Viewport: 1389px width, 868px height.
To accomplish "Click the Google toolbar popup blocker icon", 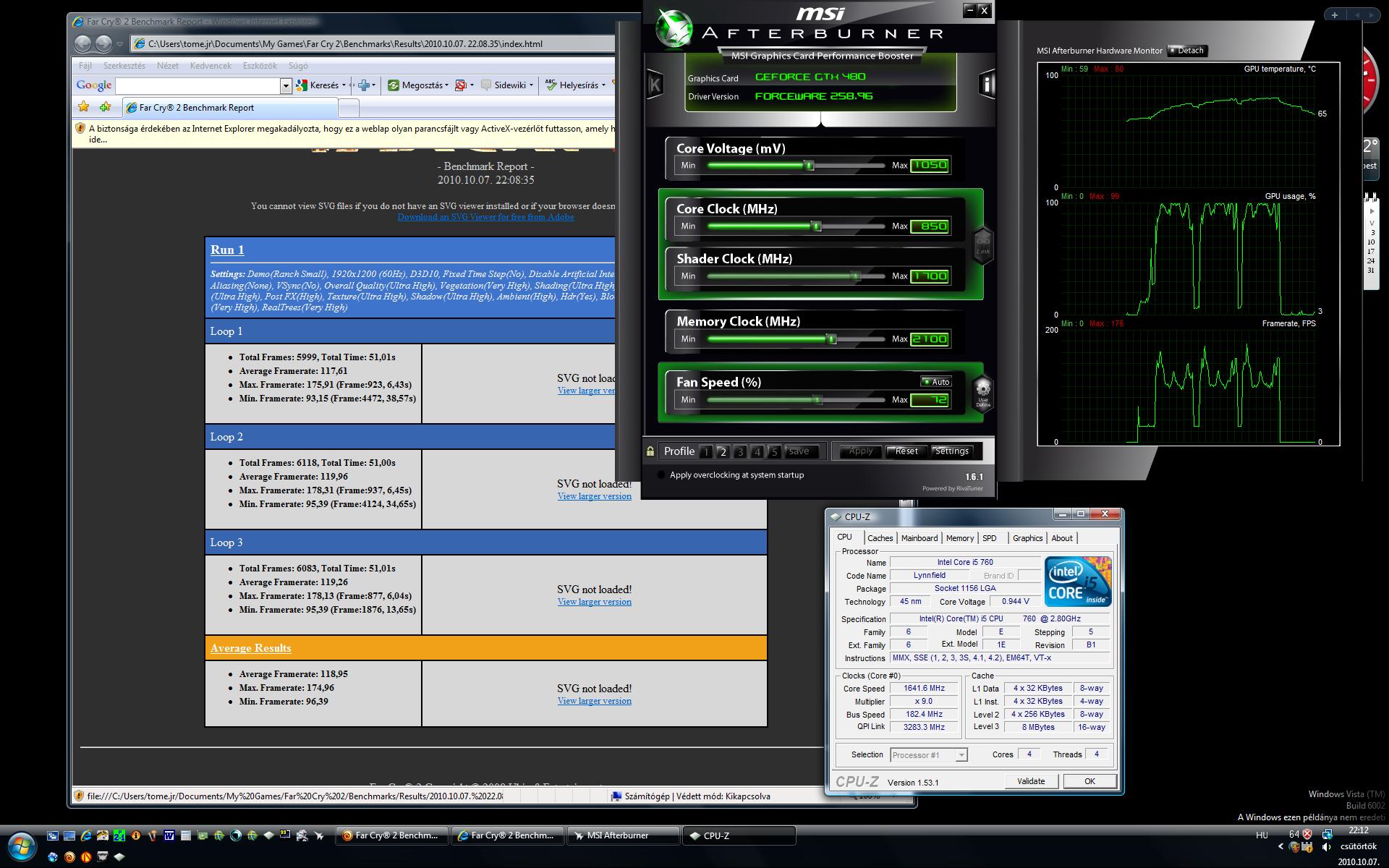I will pyautogui.click(x=461, y=85).
